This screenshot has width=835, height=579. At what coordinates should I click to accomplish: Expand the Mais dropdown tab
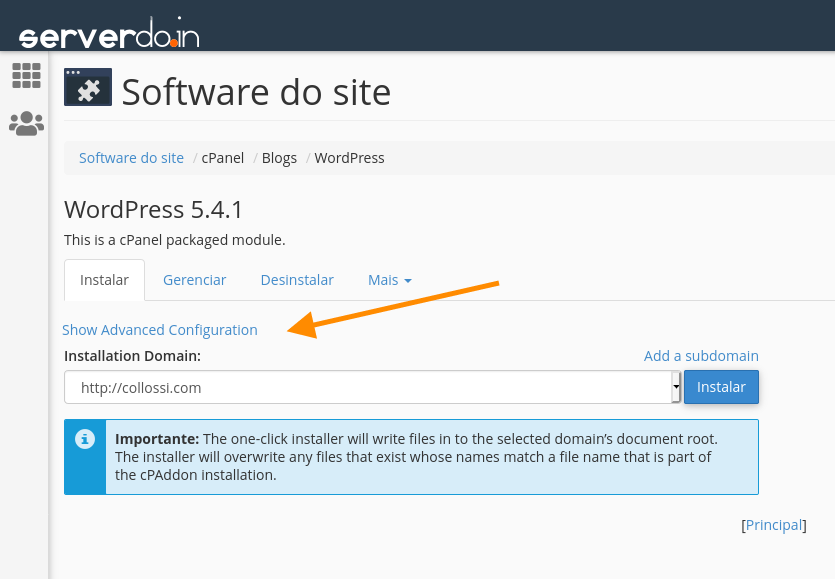(x=389, y=280)
